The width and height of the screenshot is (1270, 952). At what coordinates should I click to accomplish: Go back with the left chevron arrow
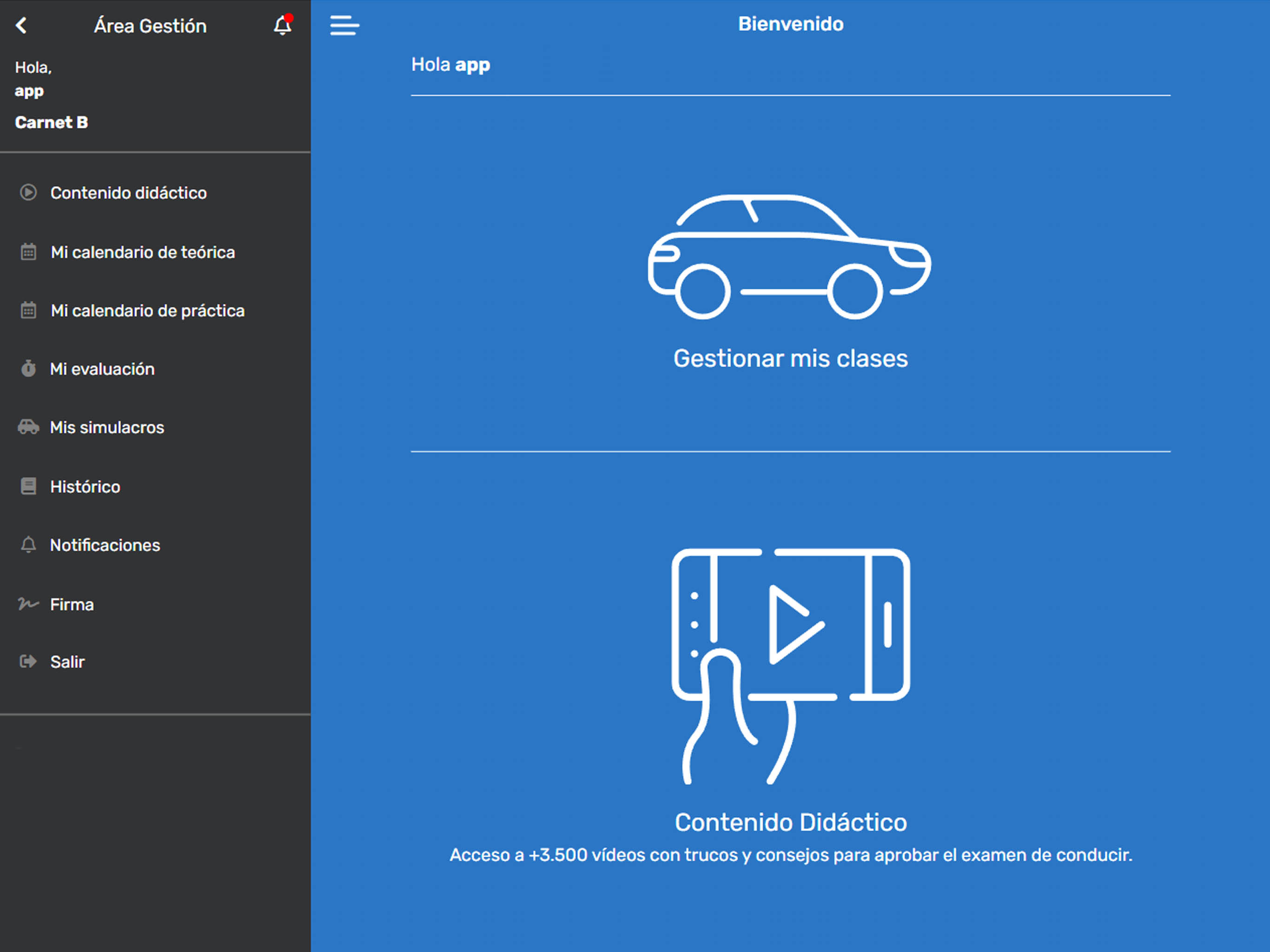tap(21, 25)
